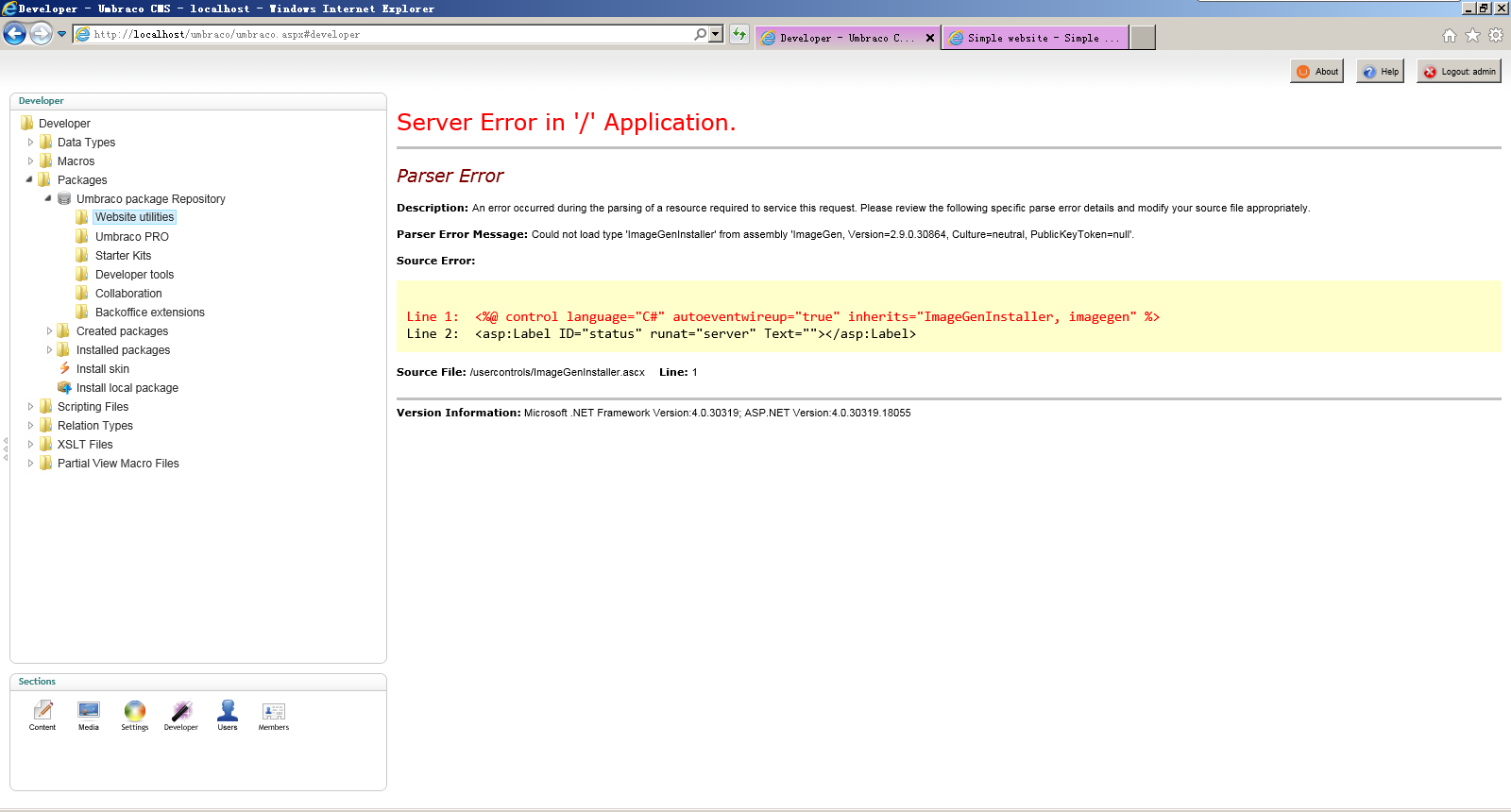Expand the XSLT Files tree node
This screenshot has height=812, width=1511.
[x=30, y=445]
